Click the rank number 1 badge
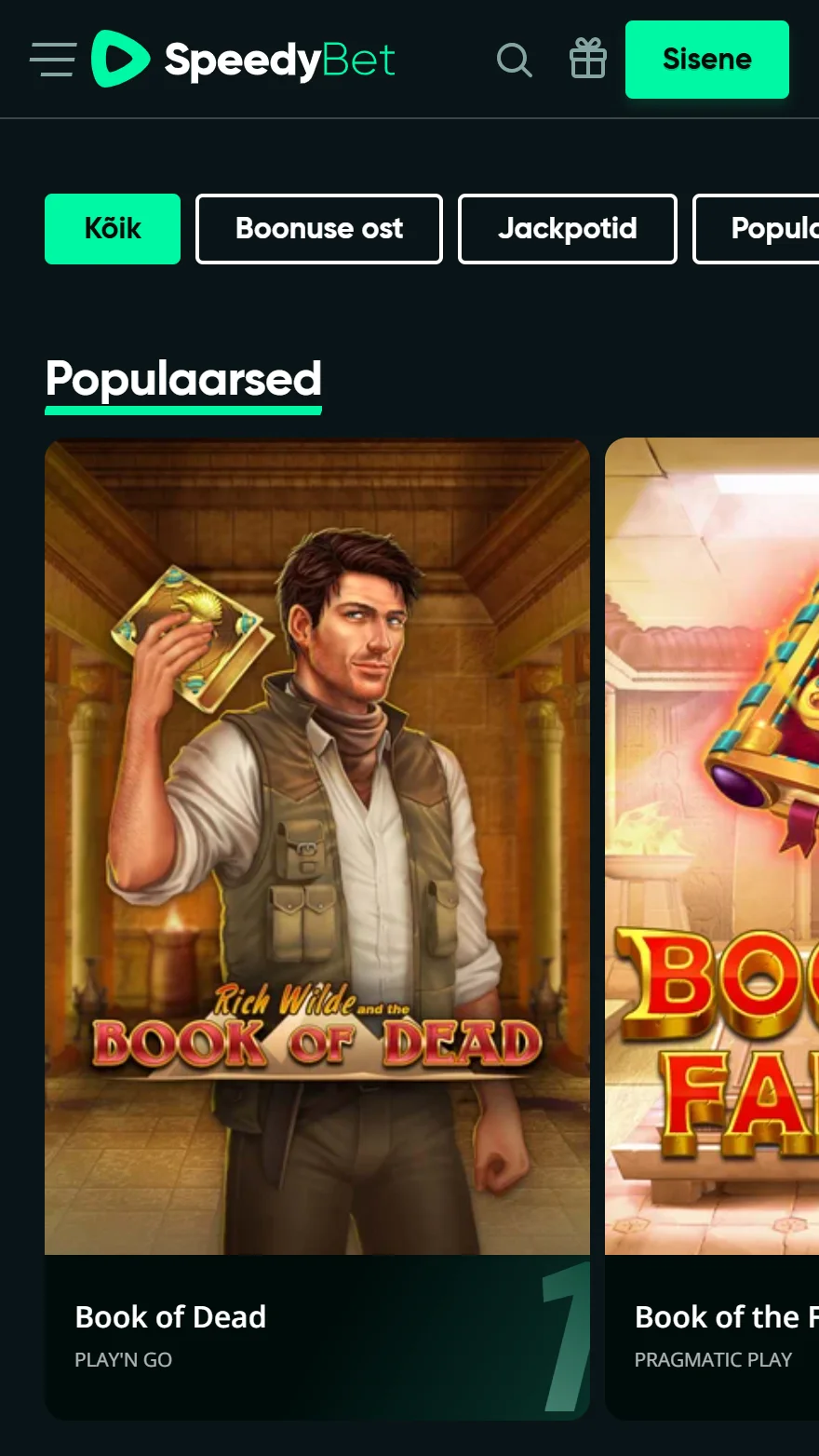The image size is (819, 1456). coord(567,1337)
